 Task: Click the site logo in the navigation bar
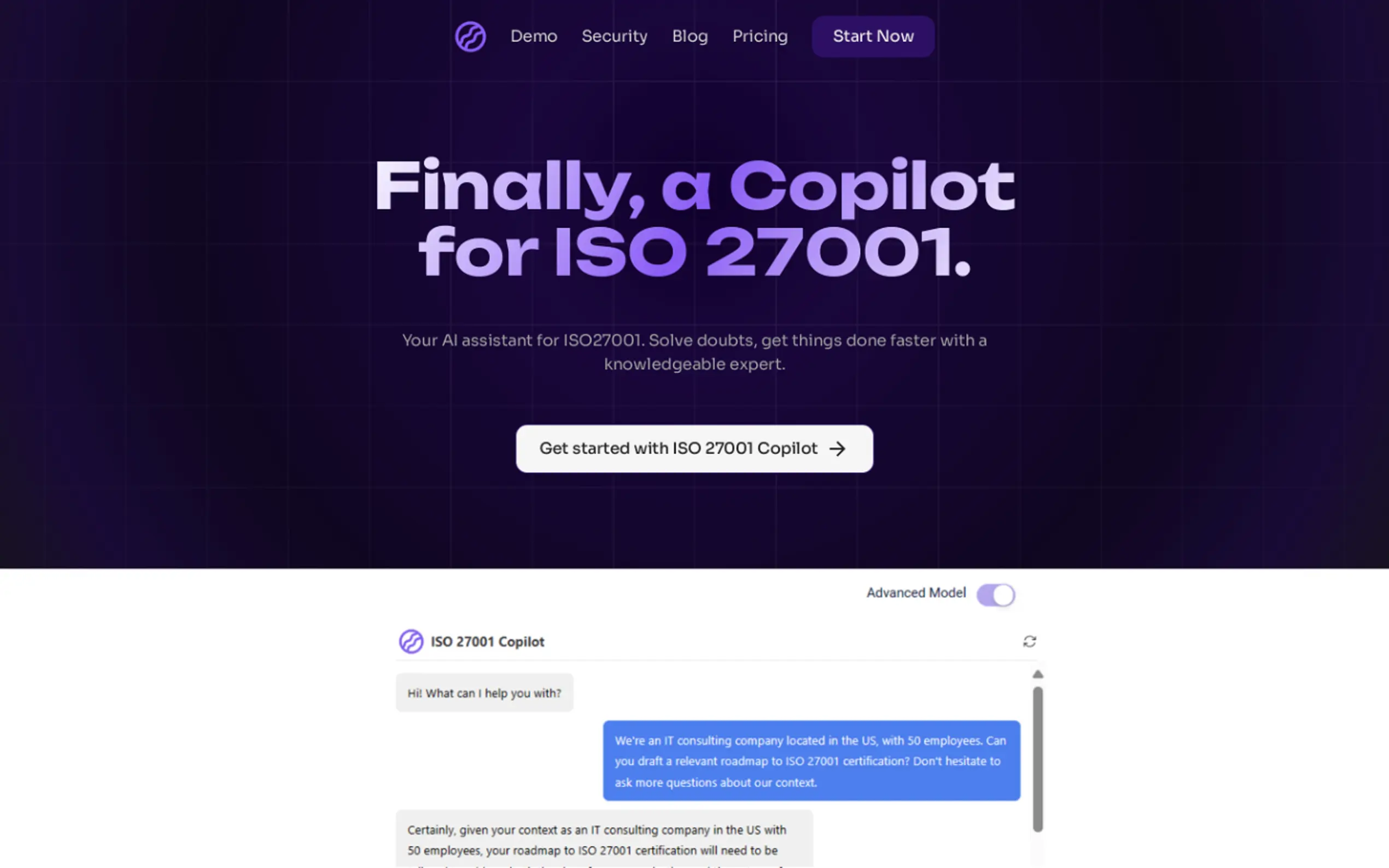coord(470,37)
